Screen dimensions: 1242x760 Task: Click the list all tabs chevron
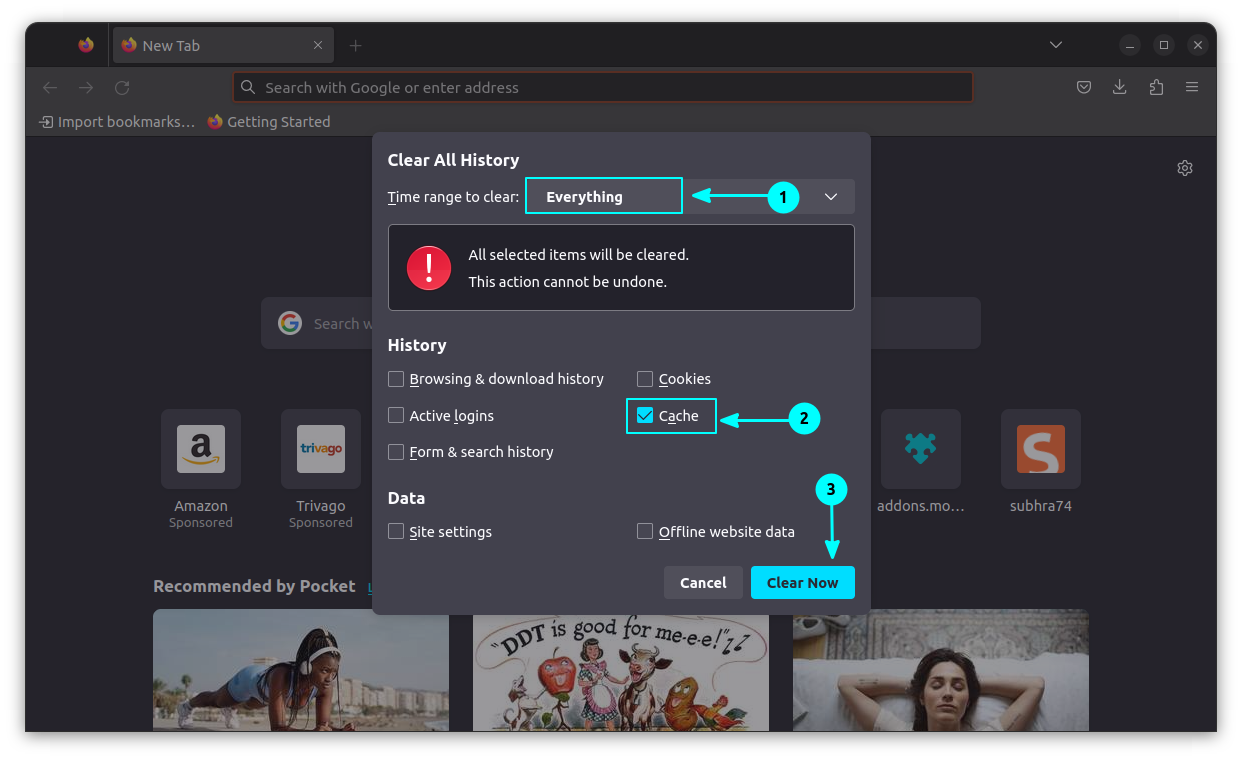(1056, 44)
